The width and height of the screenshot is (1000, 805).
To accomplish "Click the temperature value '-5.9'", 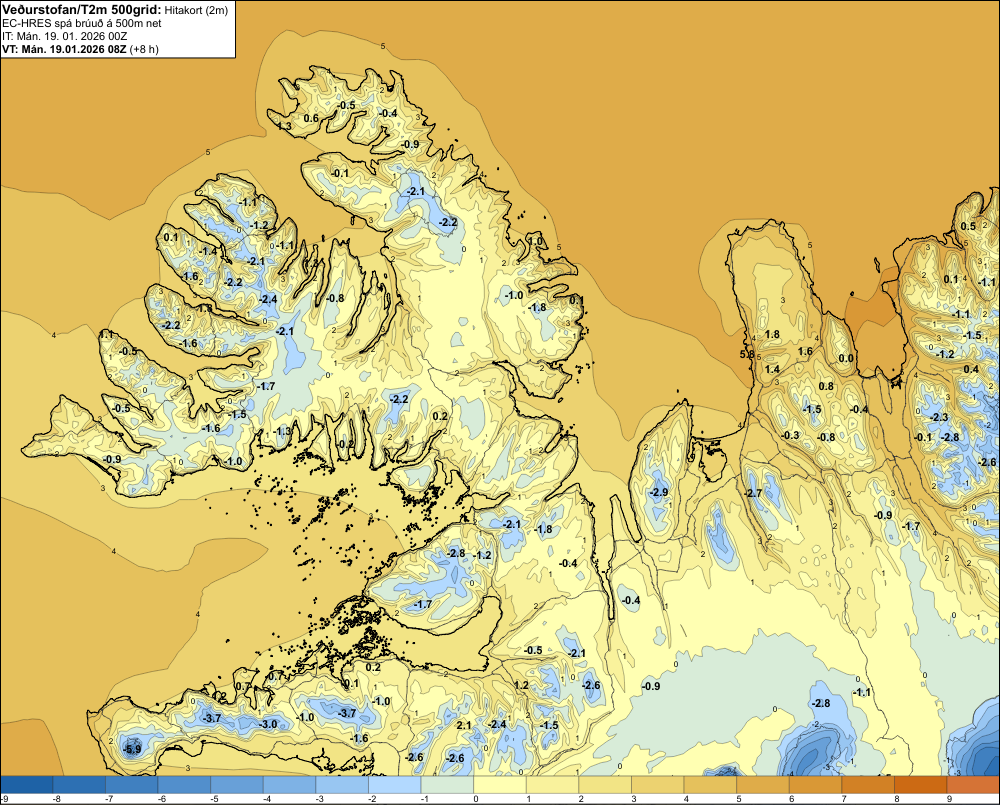I will point(133,750).
